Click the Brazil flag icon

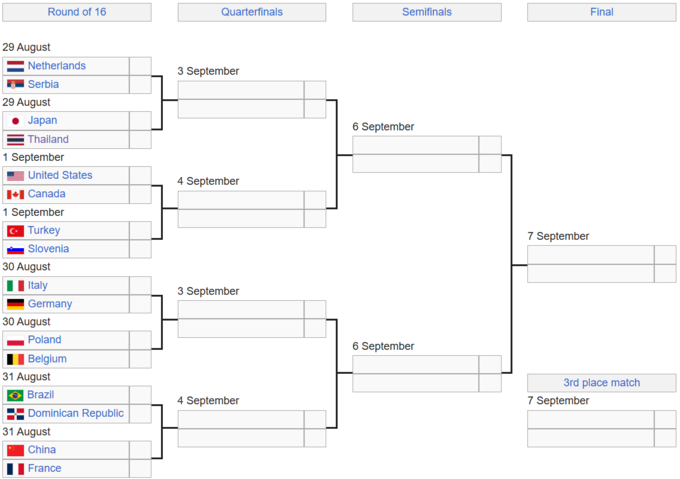coord(15,395)
